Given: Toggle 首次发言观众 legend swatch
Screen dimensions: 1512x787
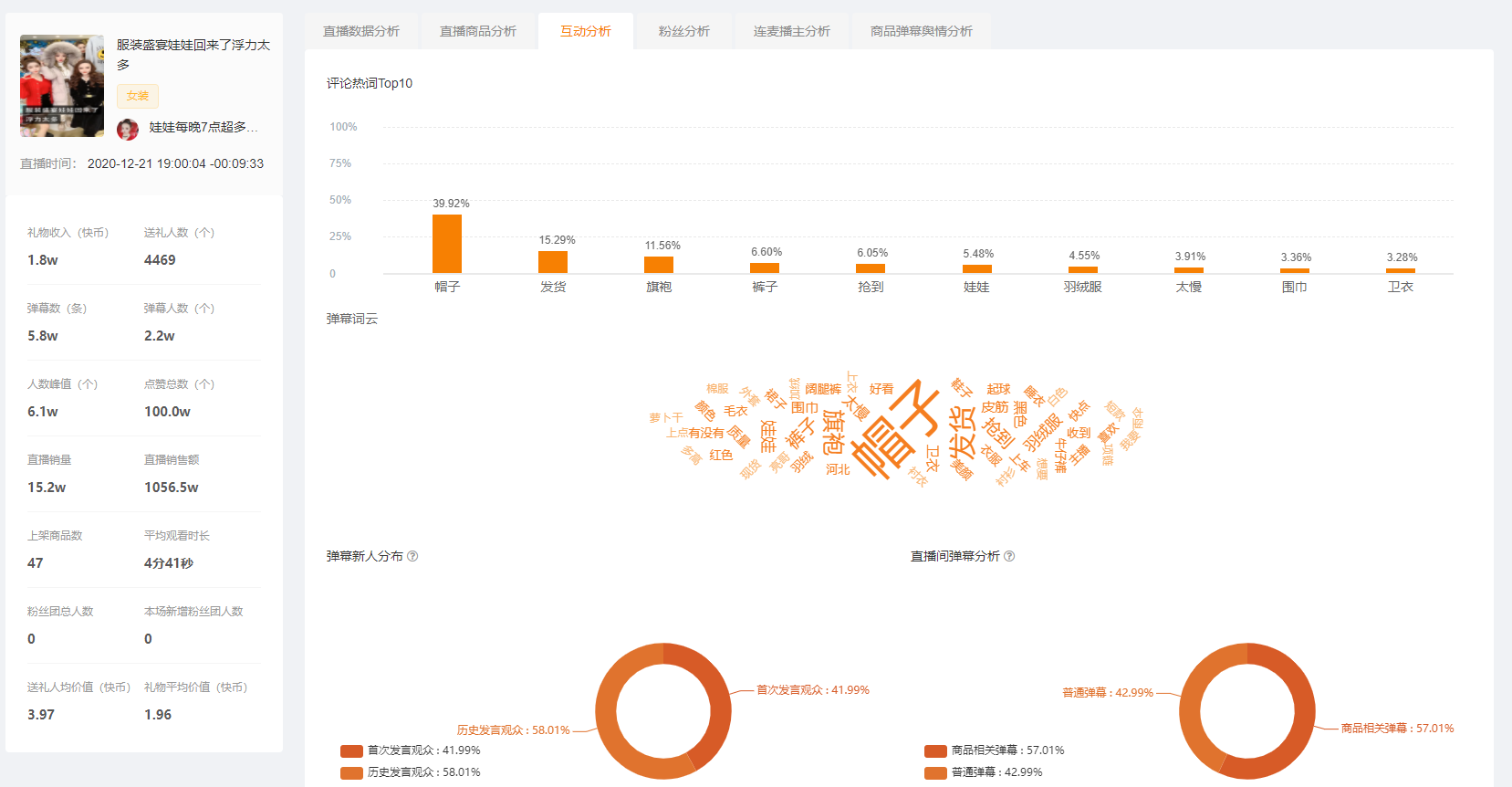Looking at the screenshot, I should point(352,750).
